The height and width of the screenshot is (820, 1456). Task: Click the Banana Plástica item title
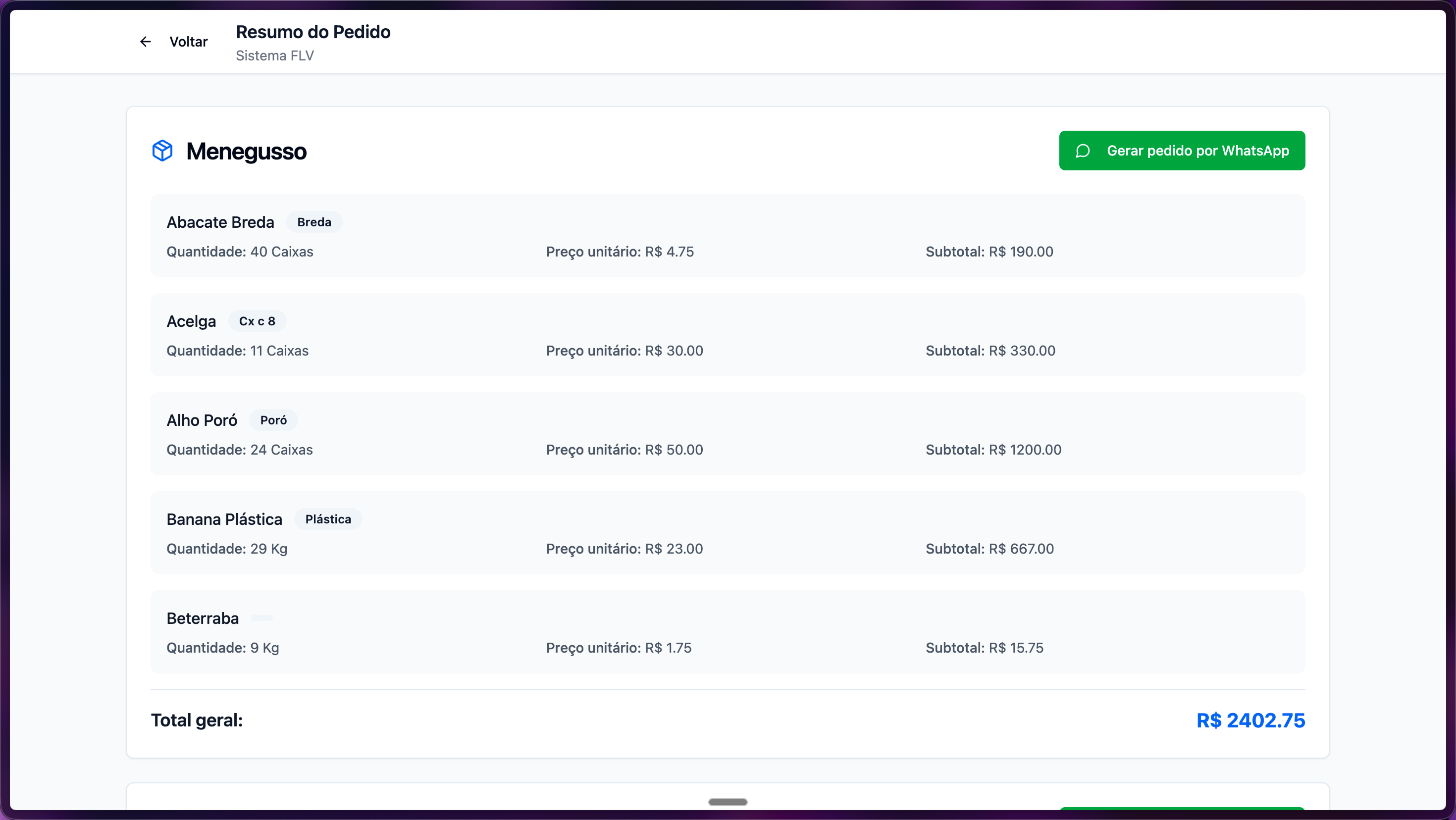click(224, 519)
